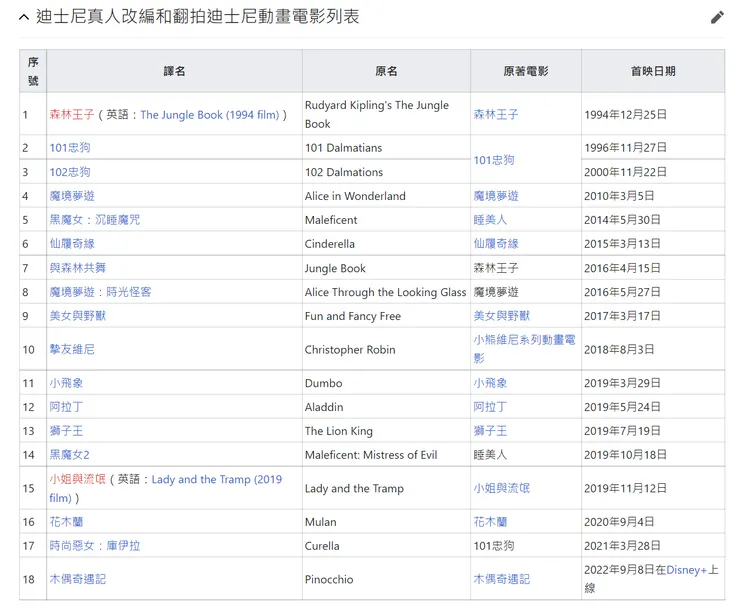Open 獅子王 link in Lion King row 原著電影 column
Viewport: 740px width, 611px height.
click(x=490, y=431)
